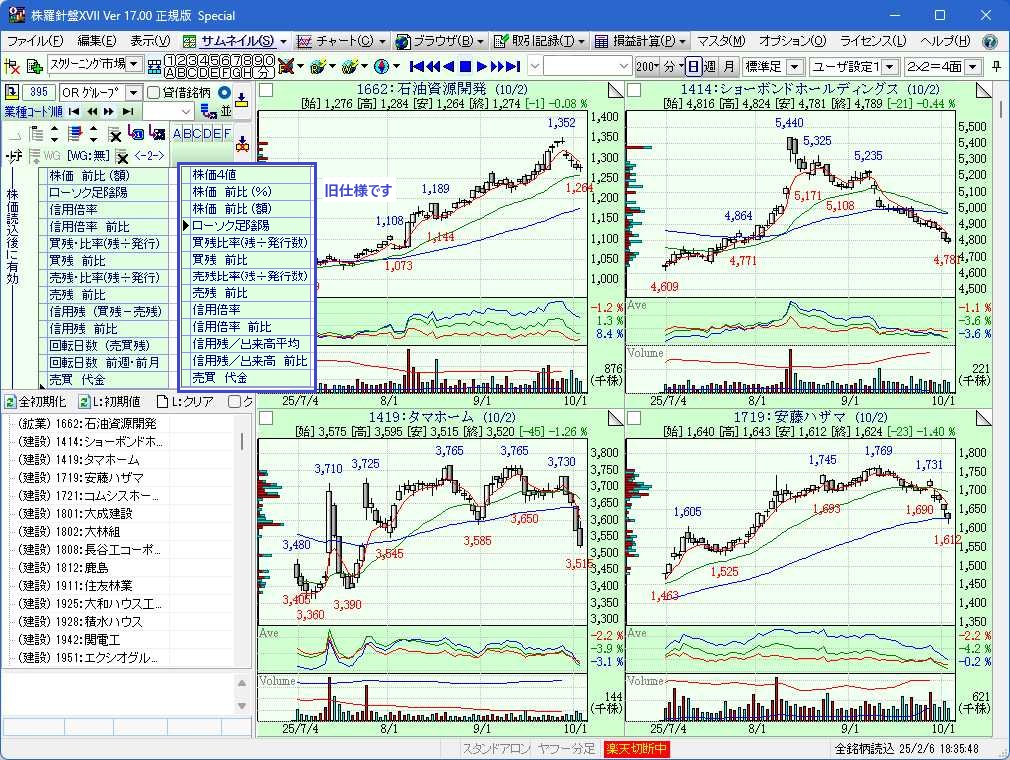Click the add stock green plus icon
Image resolution: width=1010 pixels, height=760 pixels.
[34, 66]
